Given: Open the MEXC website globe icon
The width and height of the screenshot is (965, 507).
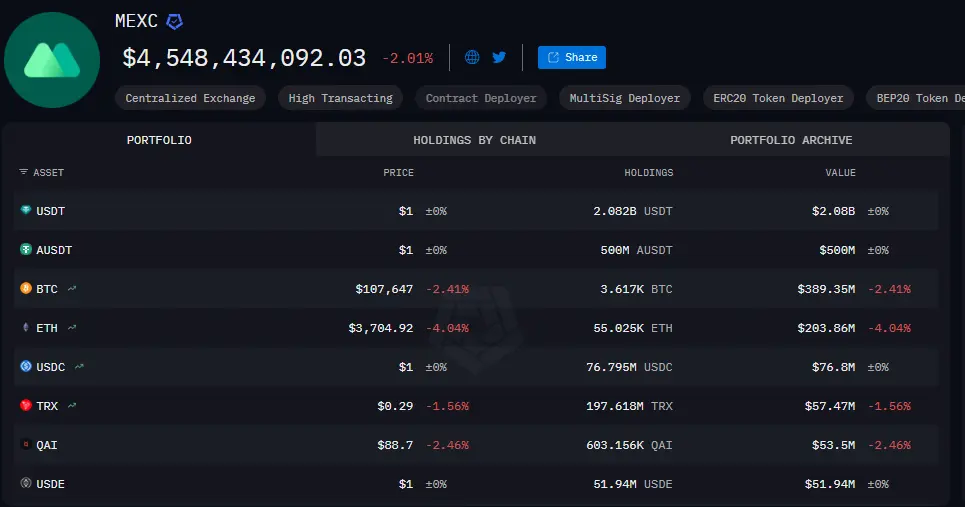Looking at the screenshot, I should click(x=472, y=58).
